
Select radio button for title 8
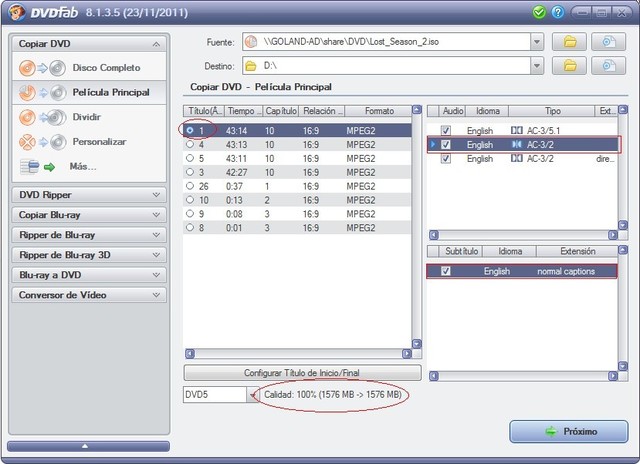coord(190,227)
